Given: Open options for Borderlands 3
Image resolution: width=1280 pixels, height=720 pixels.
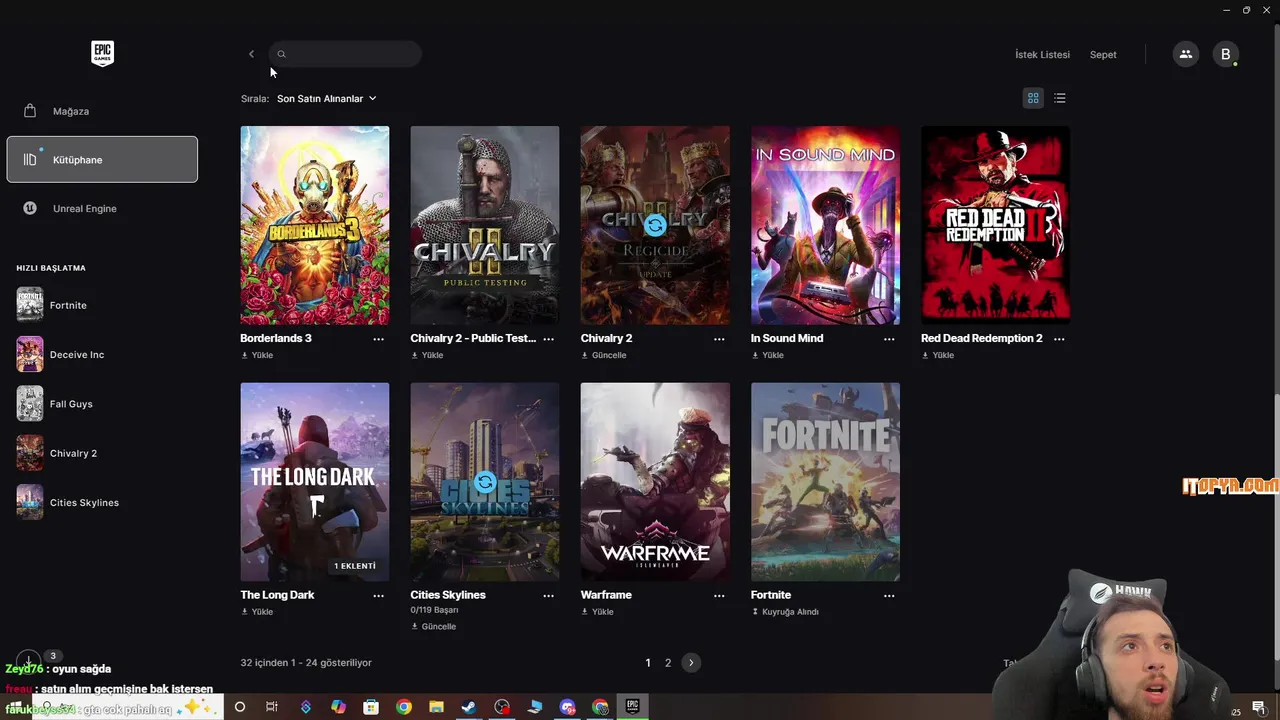Looking at the screenshot, I should pyautogui.click(x=378, y=339).
